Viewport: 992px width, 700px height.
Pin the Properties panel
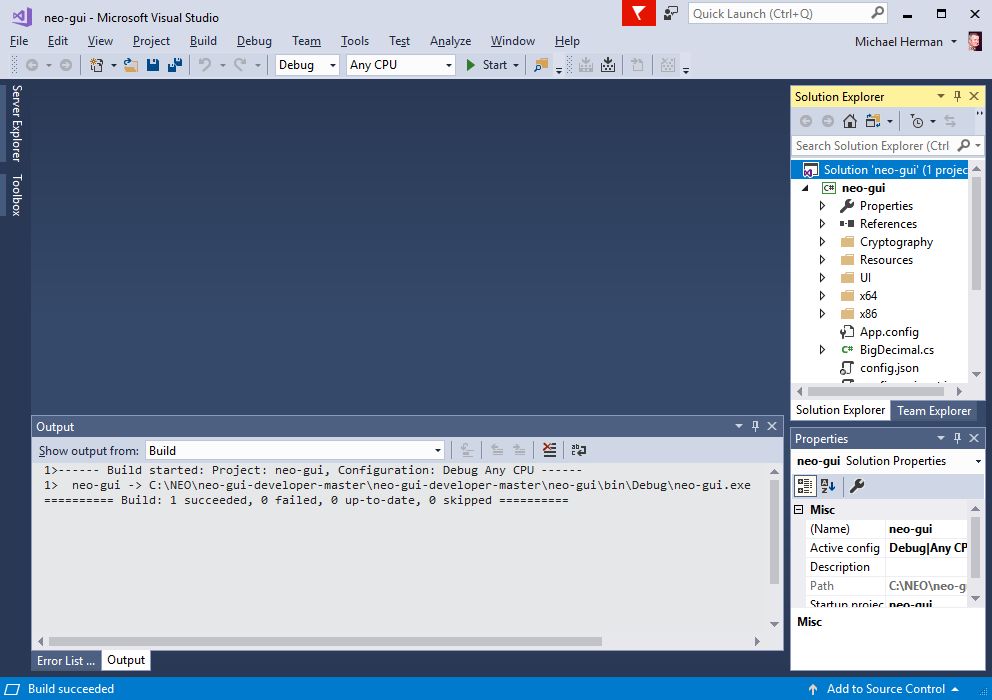[x=957, y=438]
